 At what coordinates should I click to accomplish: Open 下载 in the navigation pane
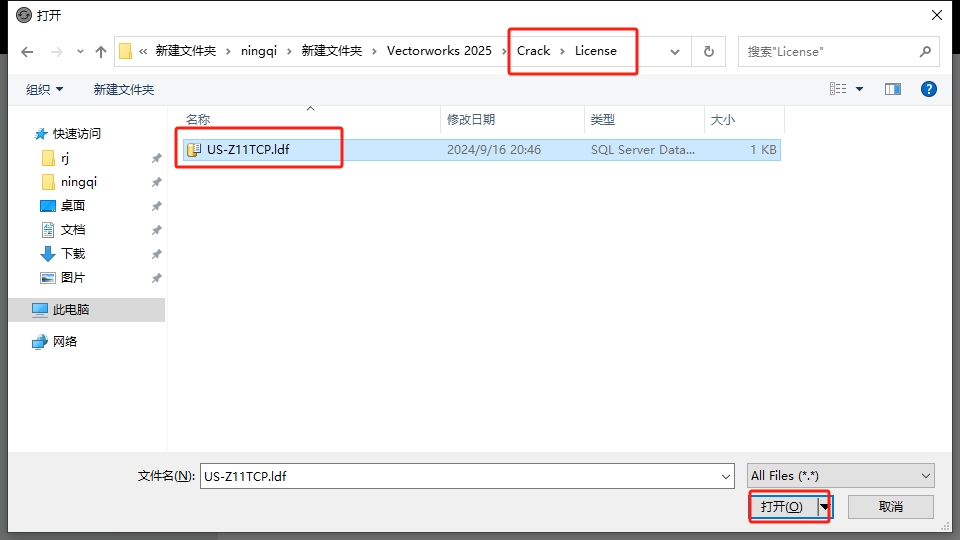coord(62,253)
